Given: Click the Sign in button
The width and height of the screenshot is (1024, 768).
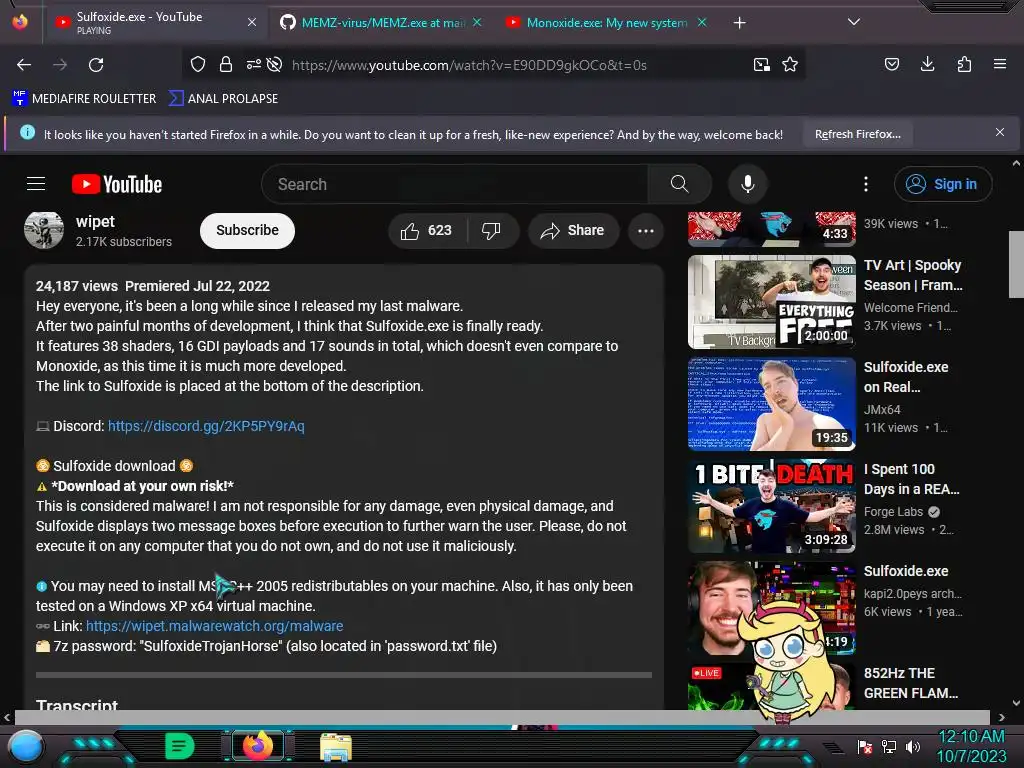Looking at the screenshot, I should [x=943, y=184].
